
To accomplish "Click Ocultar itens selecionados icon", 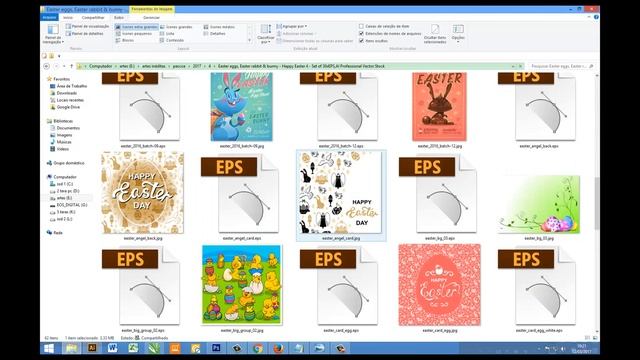I will coord(435,34).
